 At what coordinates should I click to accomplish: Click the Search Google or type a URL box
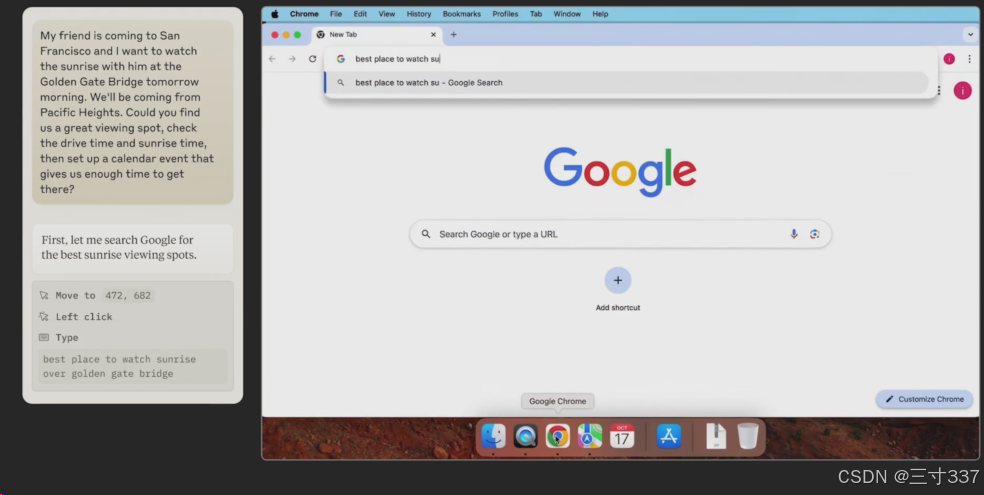621,234
